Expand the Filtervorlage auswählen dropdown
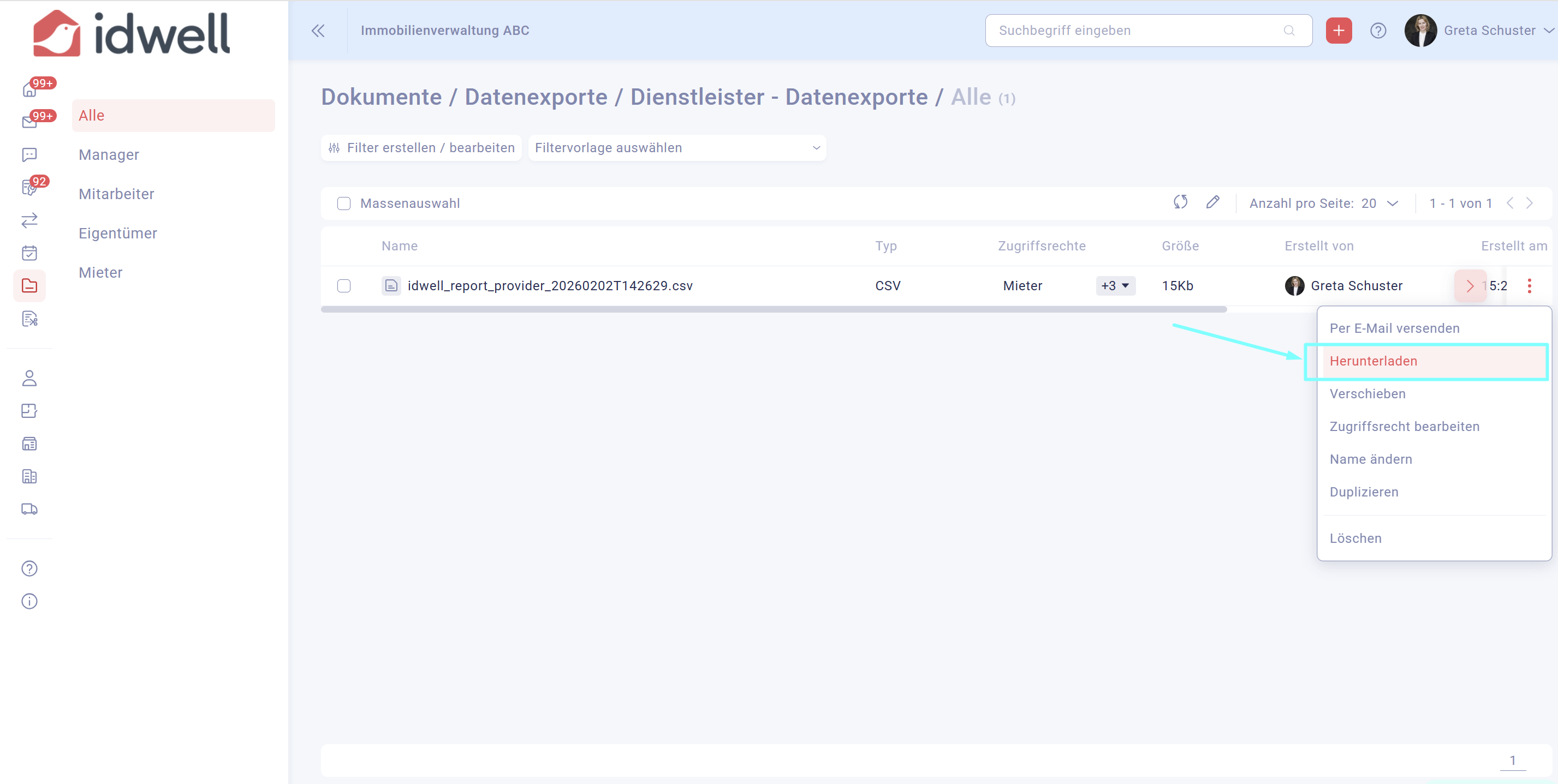 [677, 148]
